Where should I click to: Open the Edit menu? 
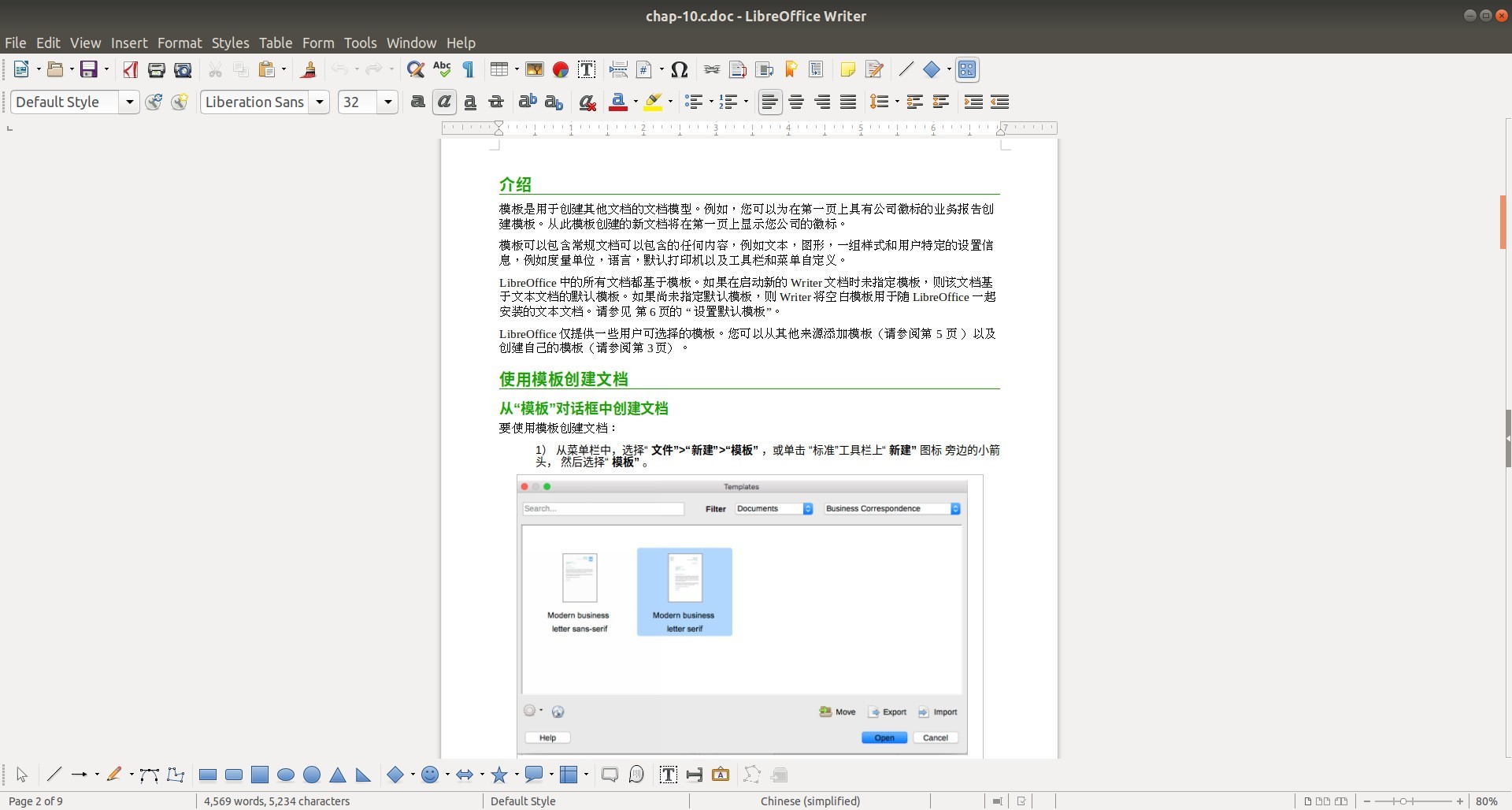(48, 43)
